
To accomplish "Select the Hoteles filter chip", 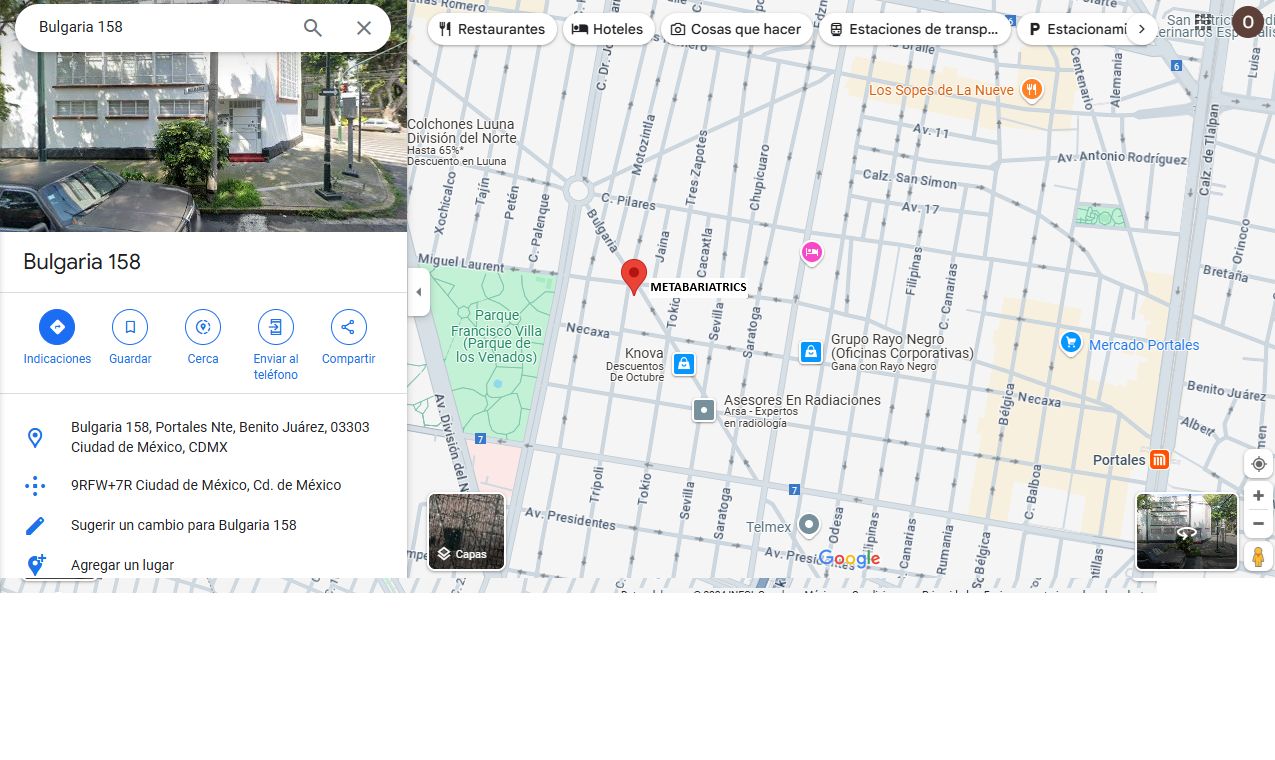I will coord(607,29).
